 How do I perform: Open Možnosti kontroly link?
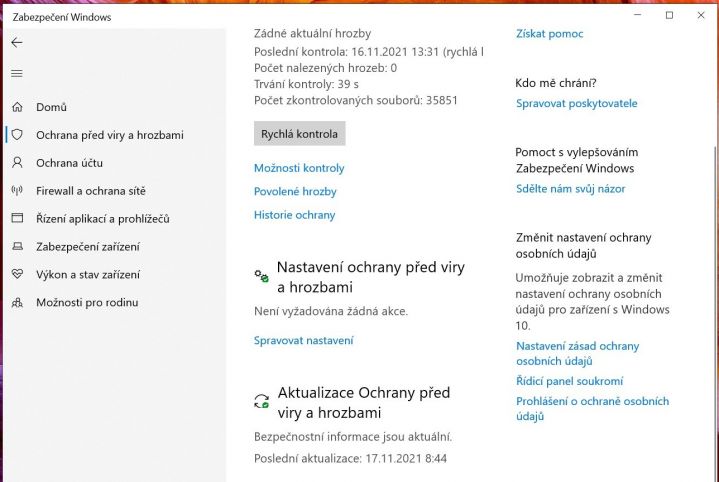pos(299,168)
